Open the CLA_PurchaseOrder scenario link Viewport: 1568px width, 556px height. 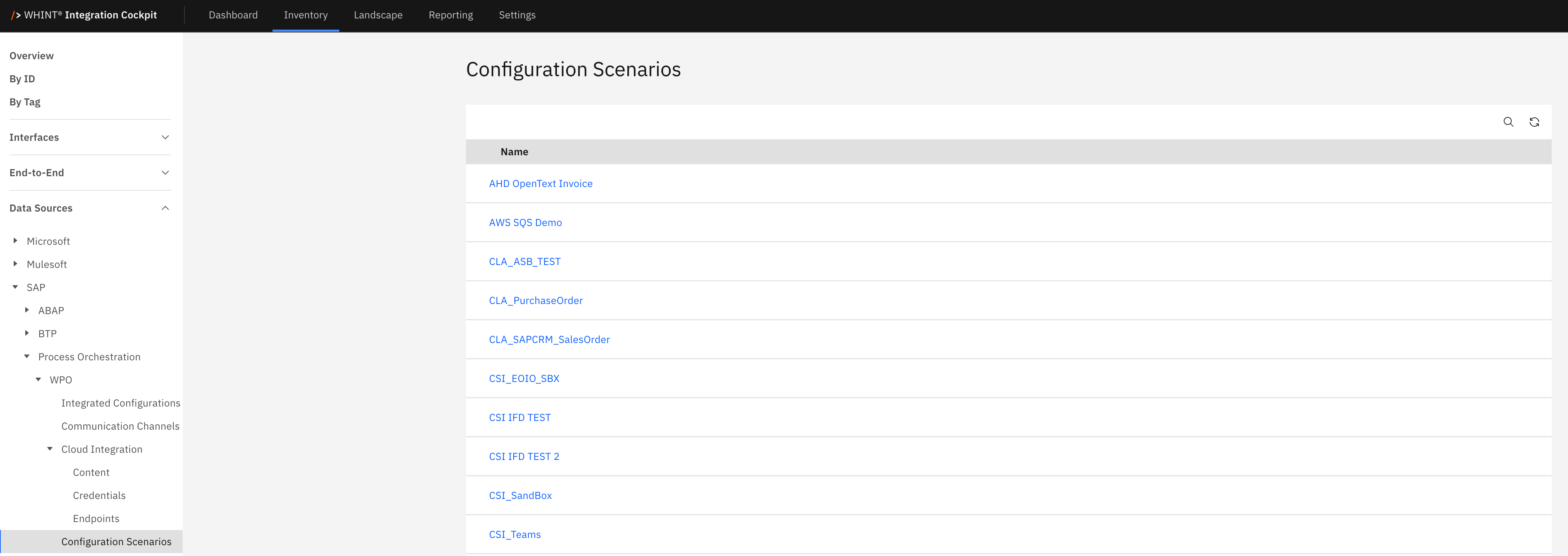click(x=536, y=301)
